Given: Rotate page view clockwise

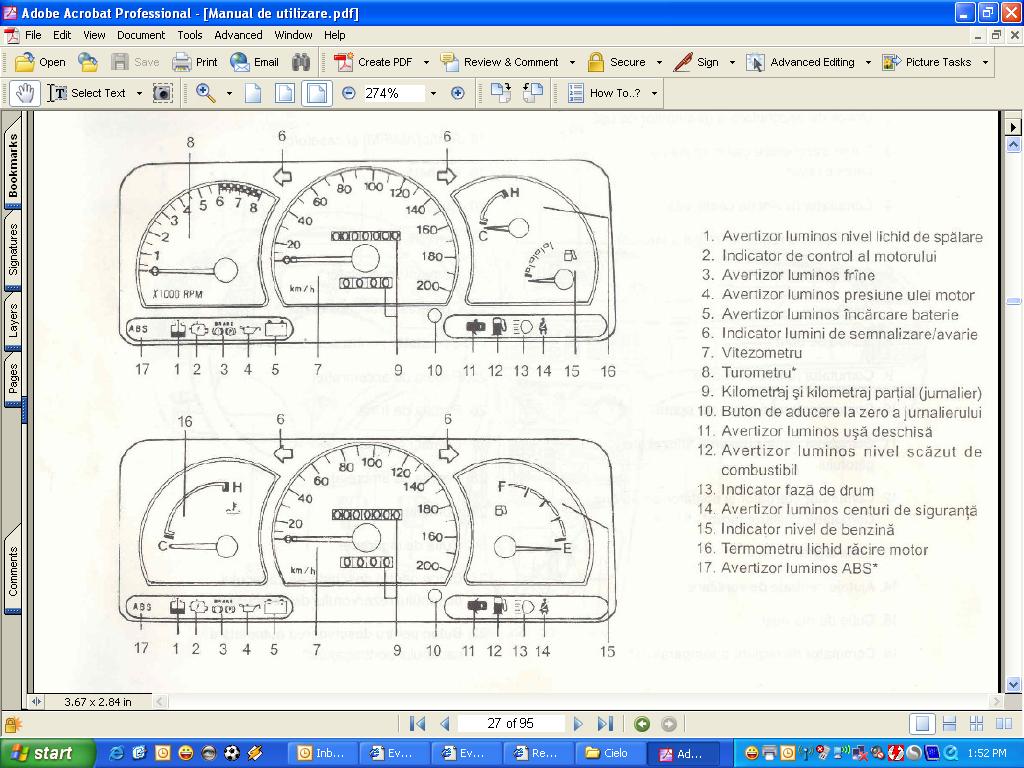Looking at the screenshot, I should coord(502,93).
